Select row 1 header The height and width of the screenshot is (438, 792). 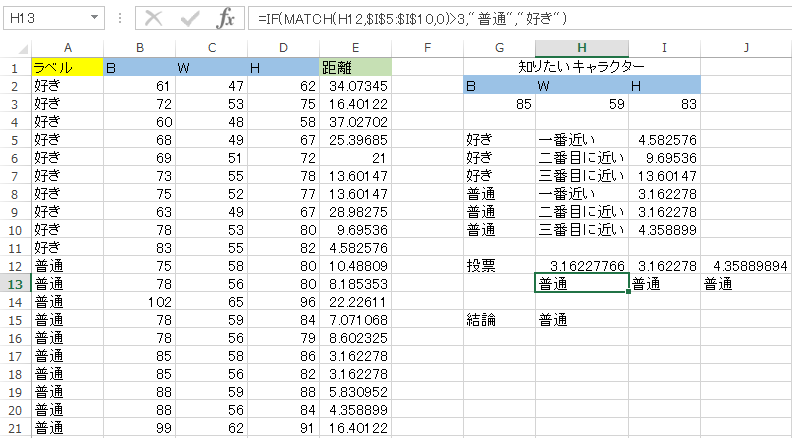pyautogui.click(x=15, y=67)
